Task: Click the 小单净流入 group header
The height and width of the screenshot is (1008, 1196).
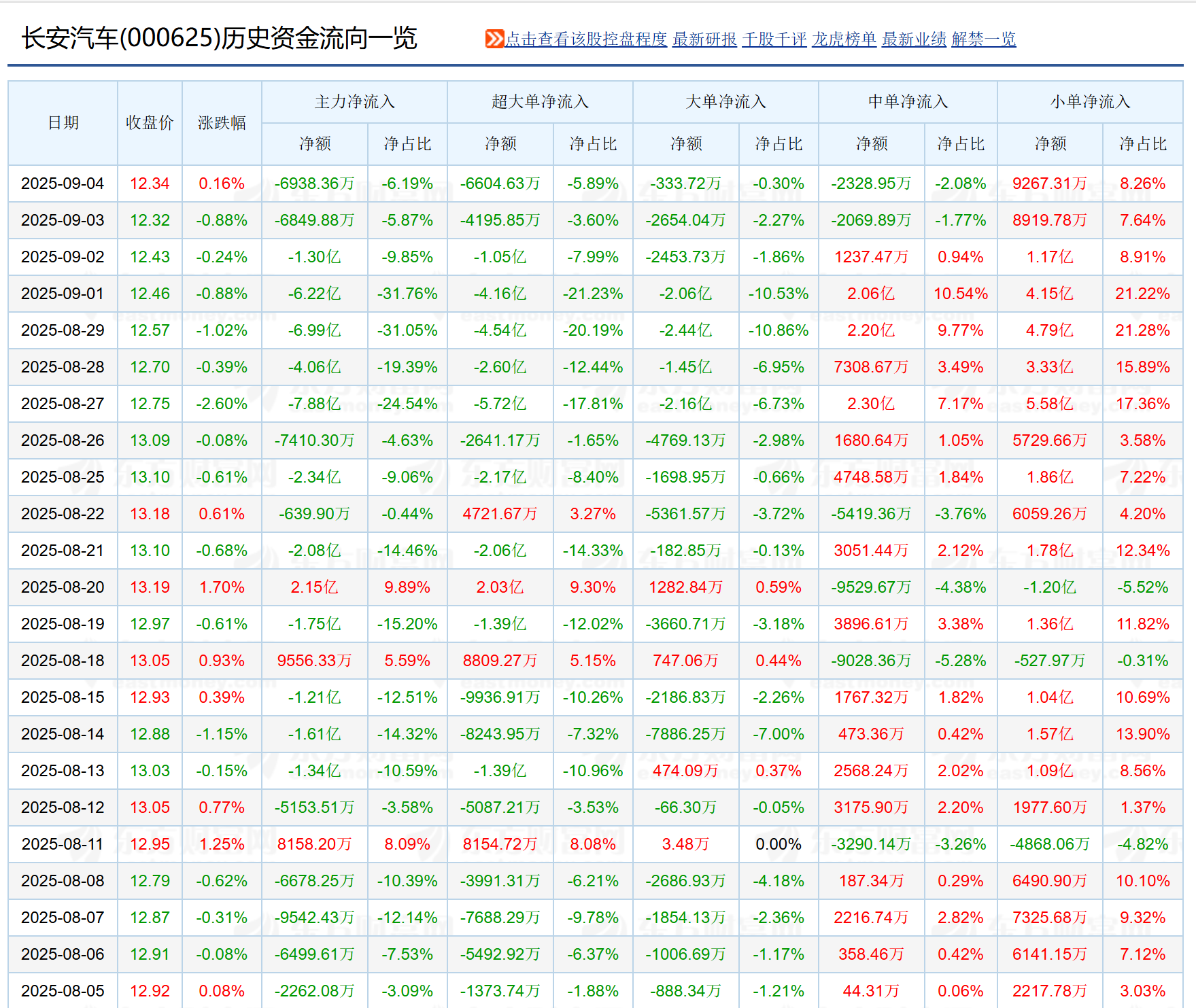Action: tap(1091, 102)
